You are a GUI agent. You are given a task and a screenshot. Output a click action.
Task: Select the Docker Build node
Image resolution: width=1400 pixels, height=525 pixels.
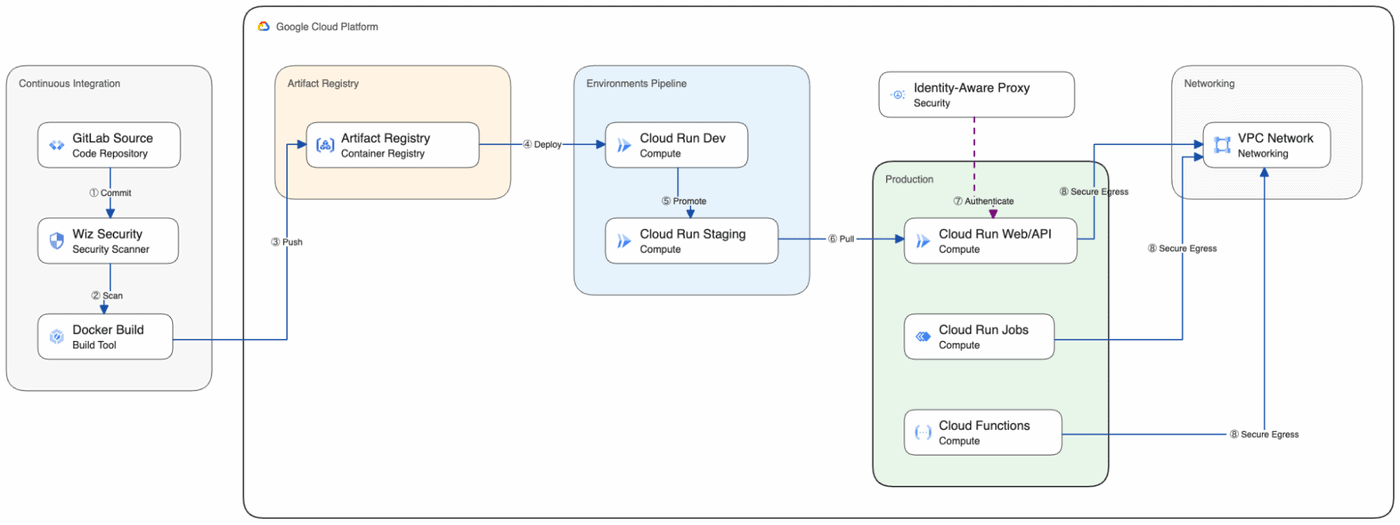point(105,337)
